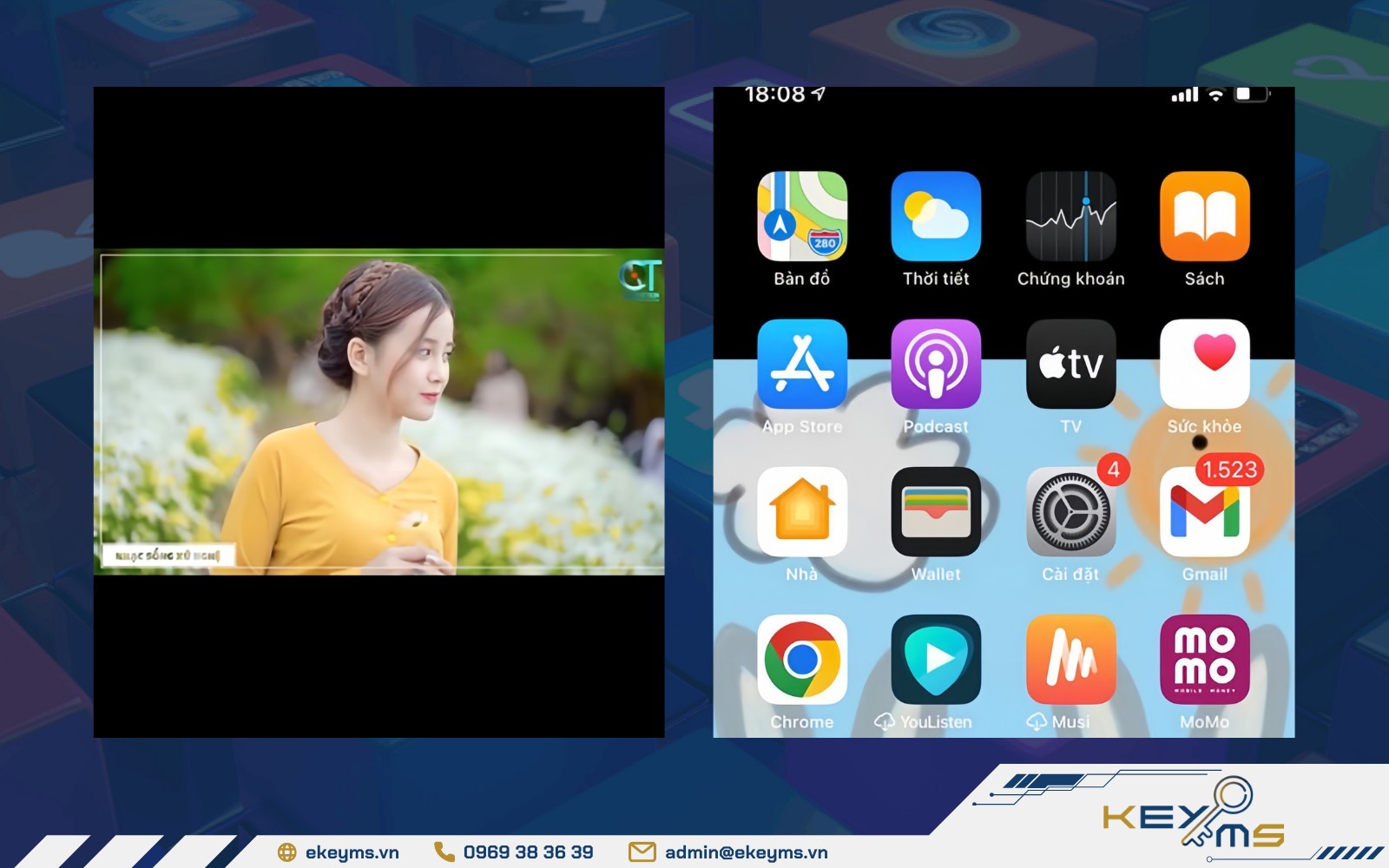Screen dimensions: 1389x868
Task: Open Cài đặt settings app
Action: [x=1070, y=511]
